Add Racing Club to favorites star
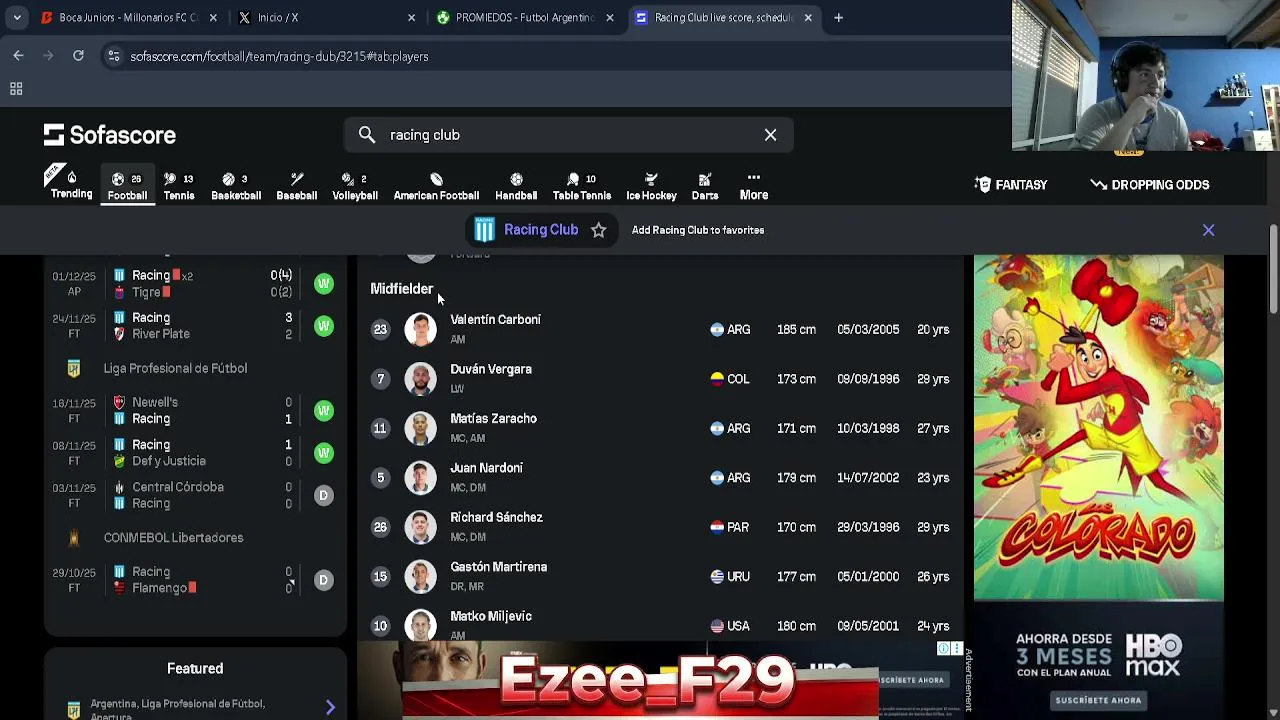The image size is (1280, 720). point(598,230)
